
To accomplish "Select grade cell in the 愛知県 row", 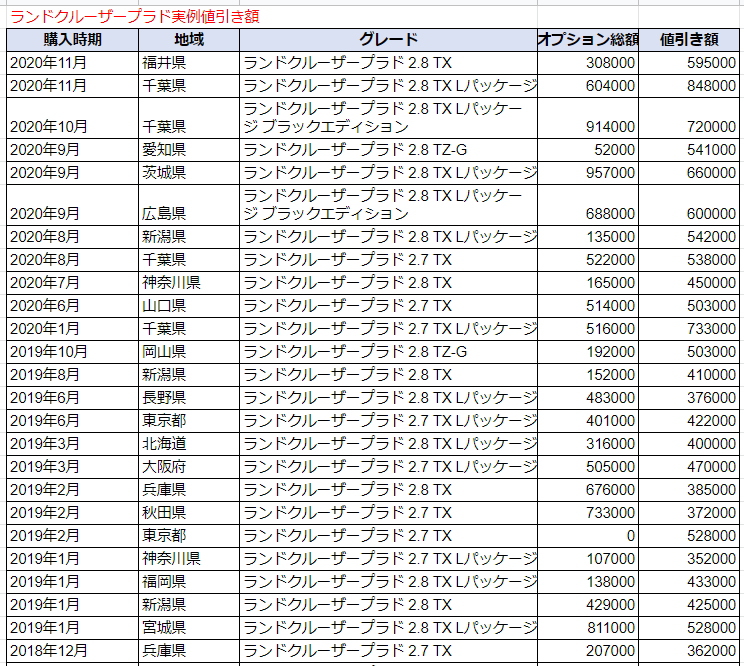I will (388, 150).
